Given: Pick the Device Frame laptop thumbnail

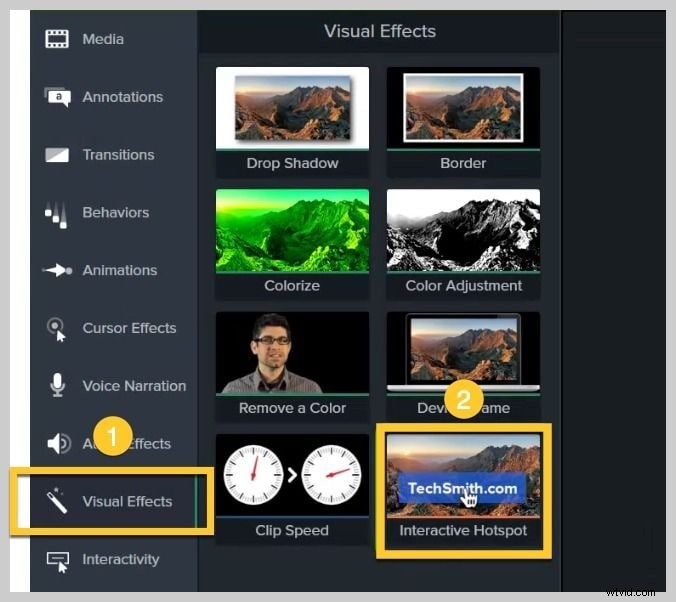Looking at the screenshot, I should (x=463, y=352).
